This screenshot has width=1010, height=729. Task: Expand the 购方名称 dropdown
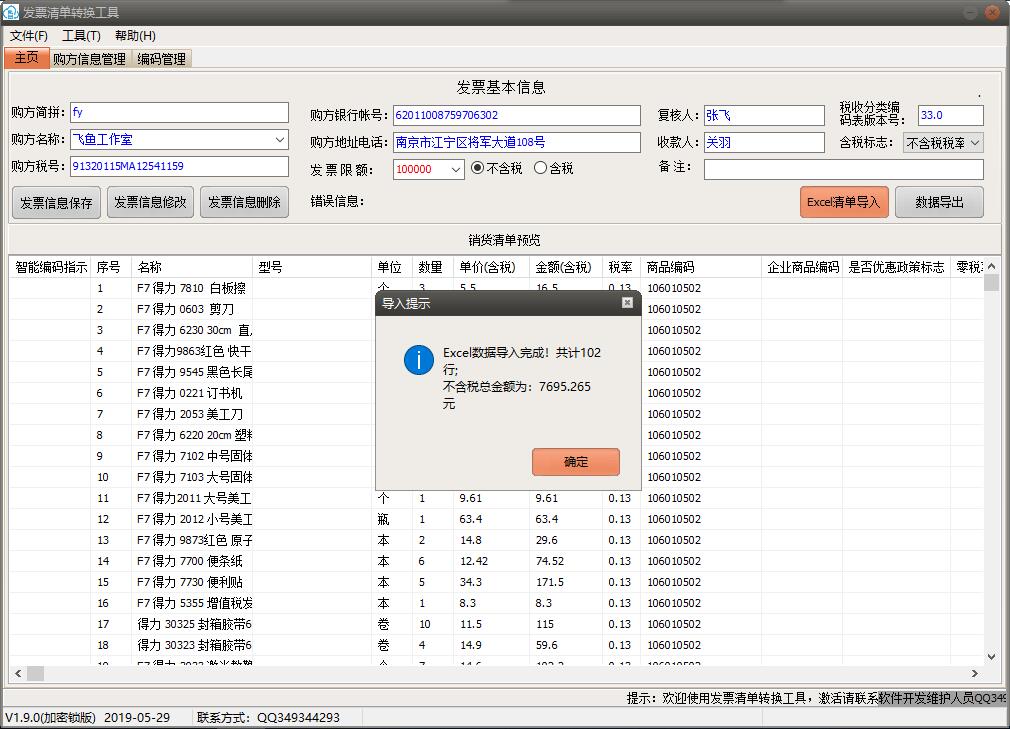coord(279,140)
